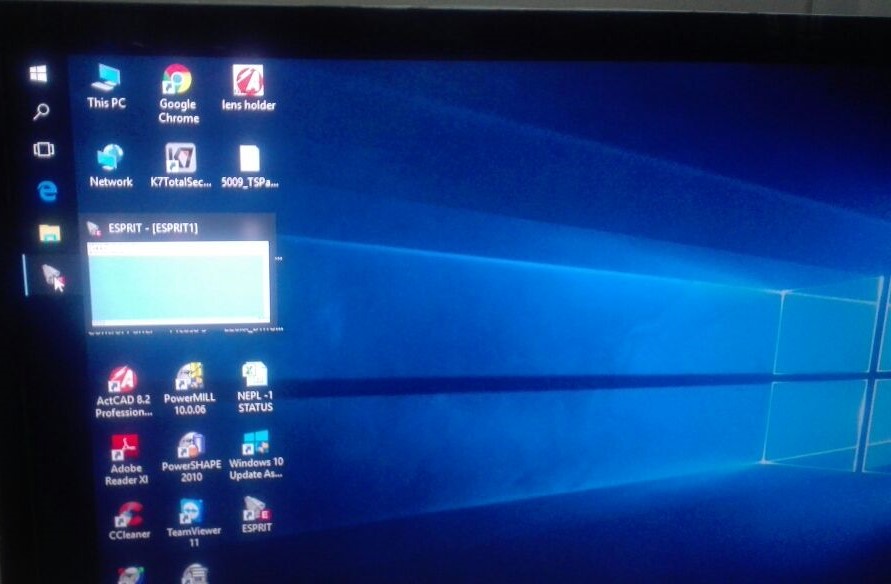Viewport: 891px width, 584px height.
Task: Select the Adobe Reader XI shortcut
Action: [124, 447]
